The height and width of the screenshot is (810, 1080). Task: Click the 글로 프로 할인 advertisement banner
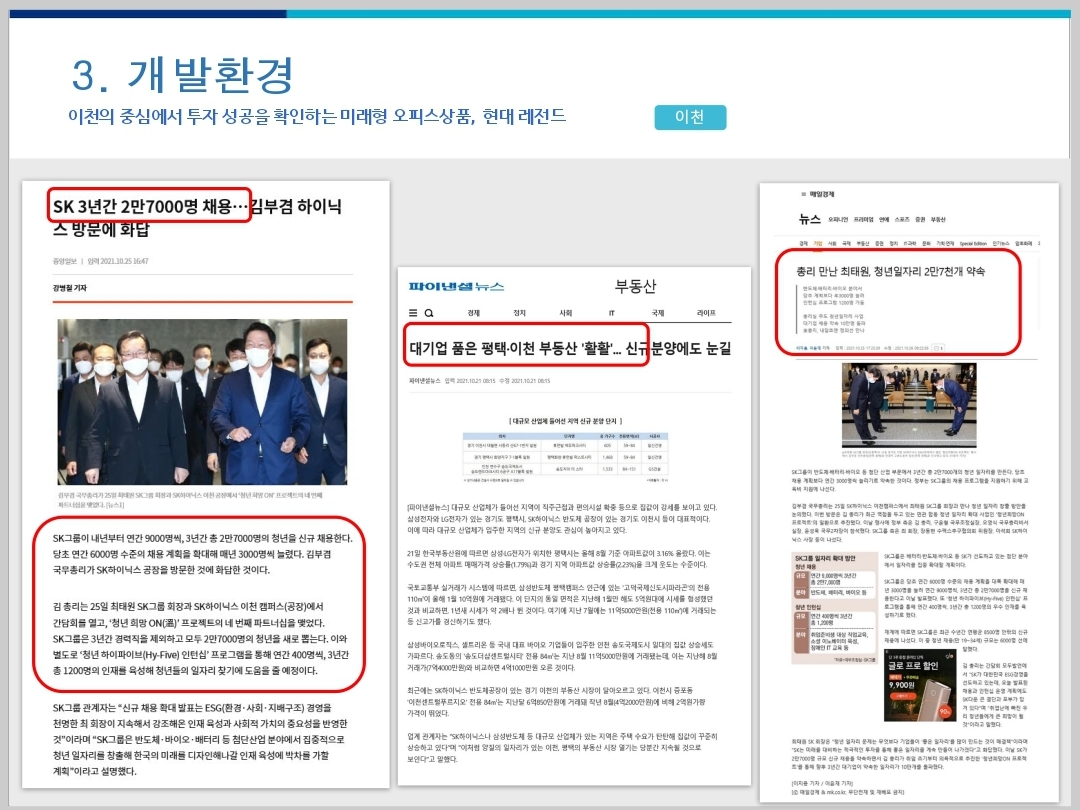[x=922, y=685]
